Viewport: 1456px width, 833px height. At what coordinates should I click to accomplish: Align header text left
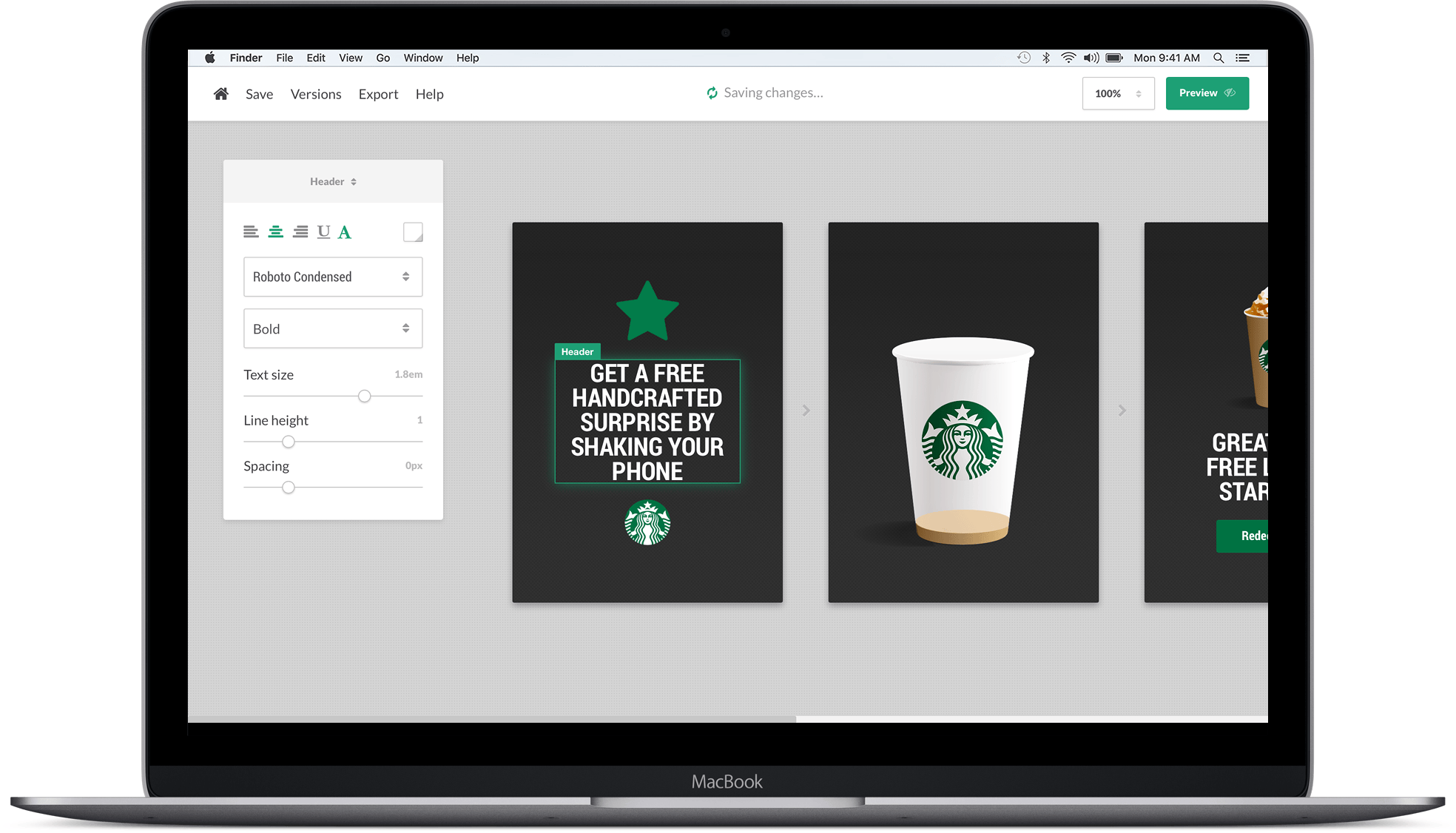click(251, 232)
